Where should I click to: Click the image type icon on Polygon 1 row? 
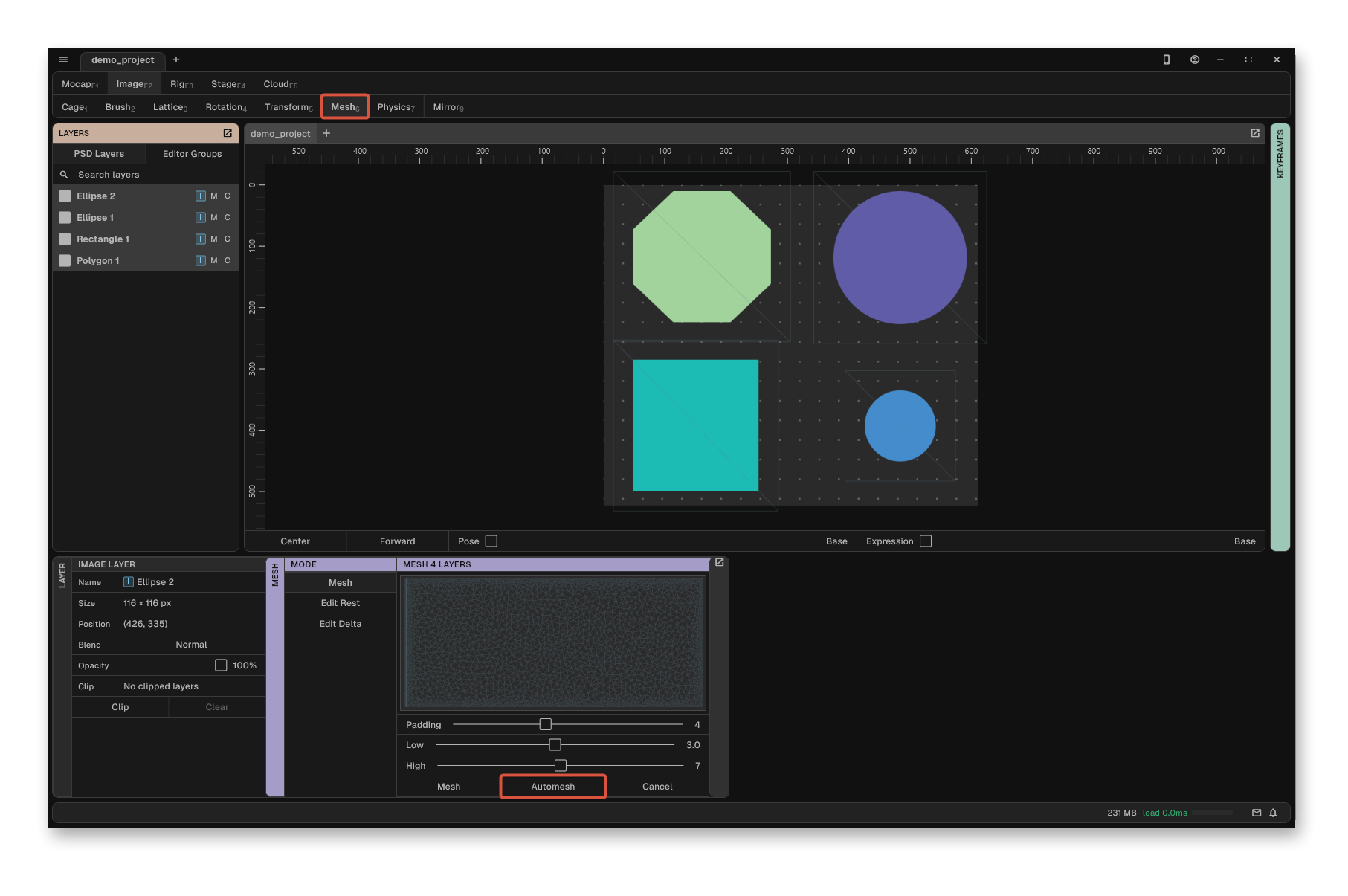point(201,261)
